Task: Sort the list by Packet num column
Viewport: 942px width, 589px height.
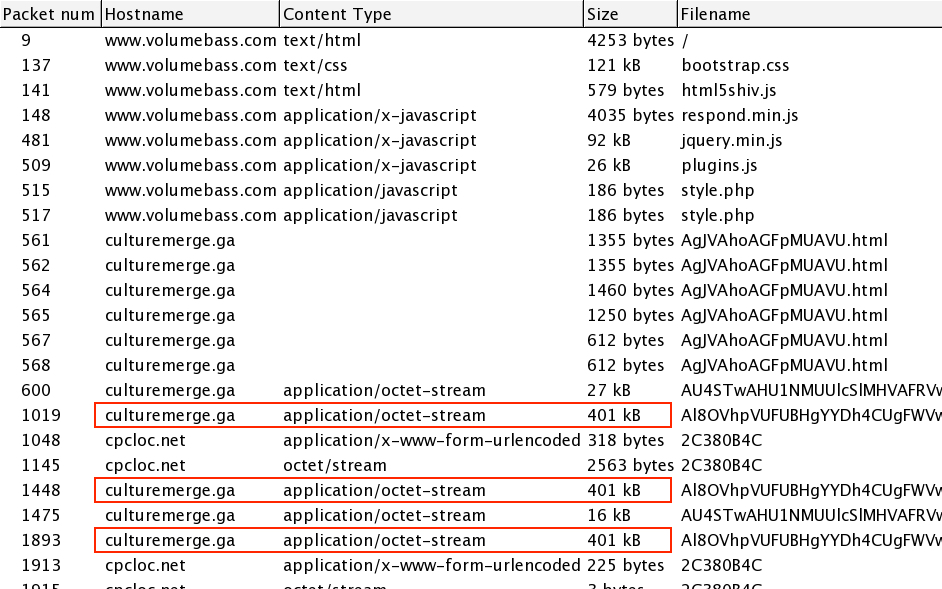Action: click(x=49, y=14)
